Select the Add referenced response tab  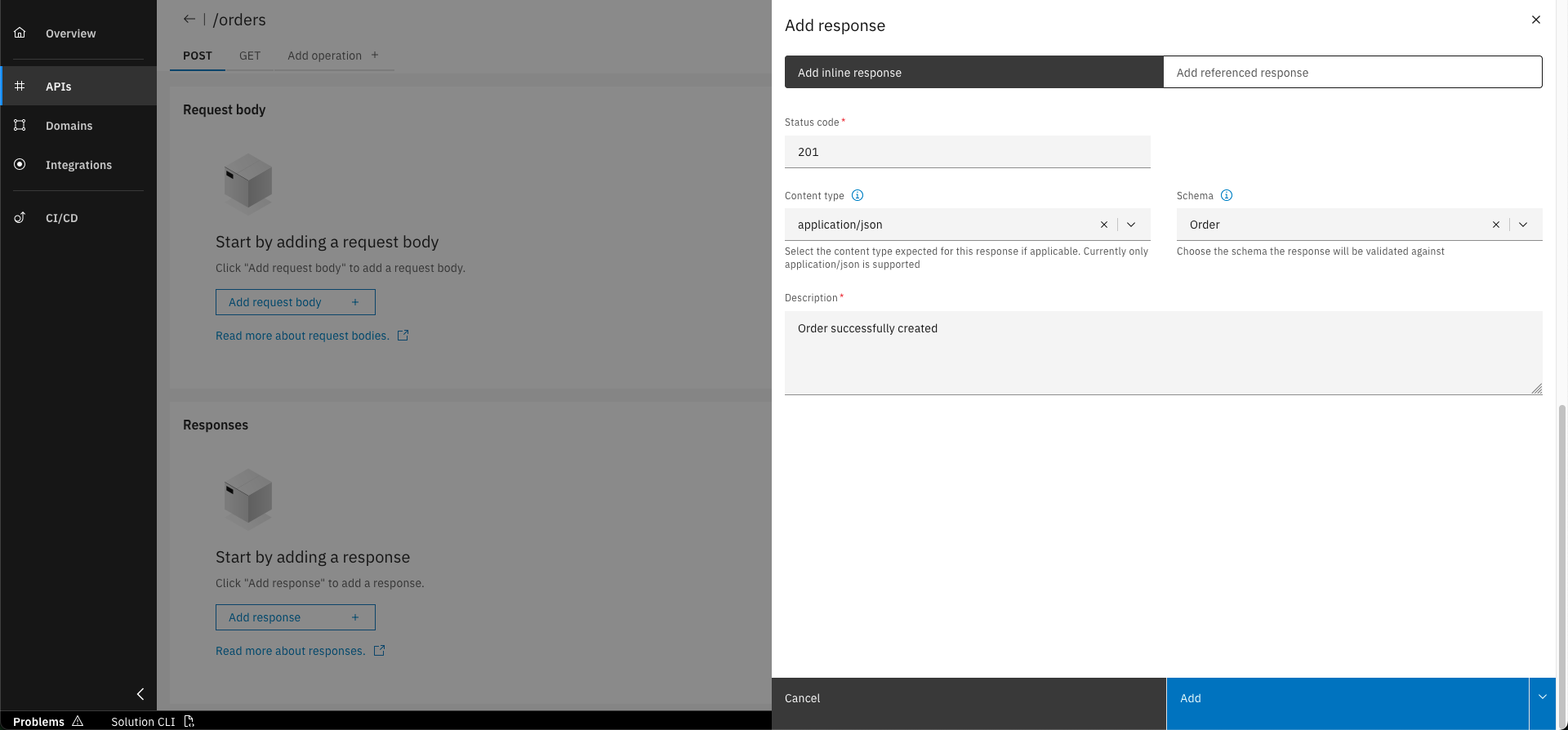tap(1352, 72)
